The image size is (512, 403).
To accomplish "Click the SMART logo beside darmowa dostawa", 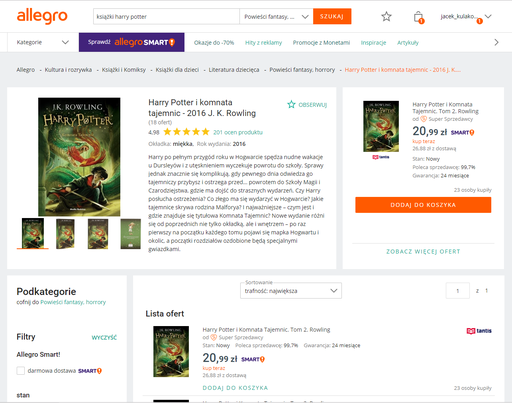I will (x=90, y=371).
